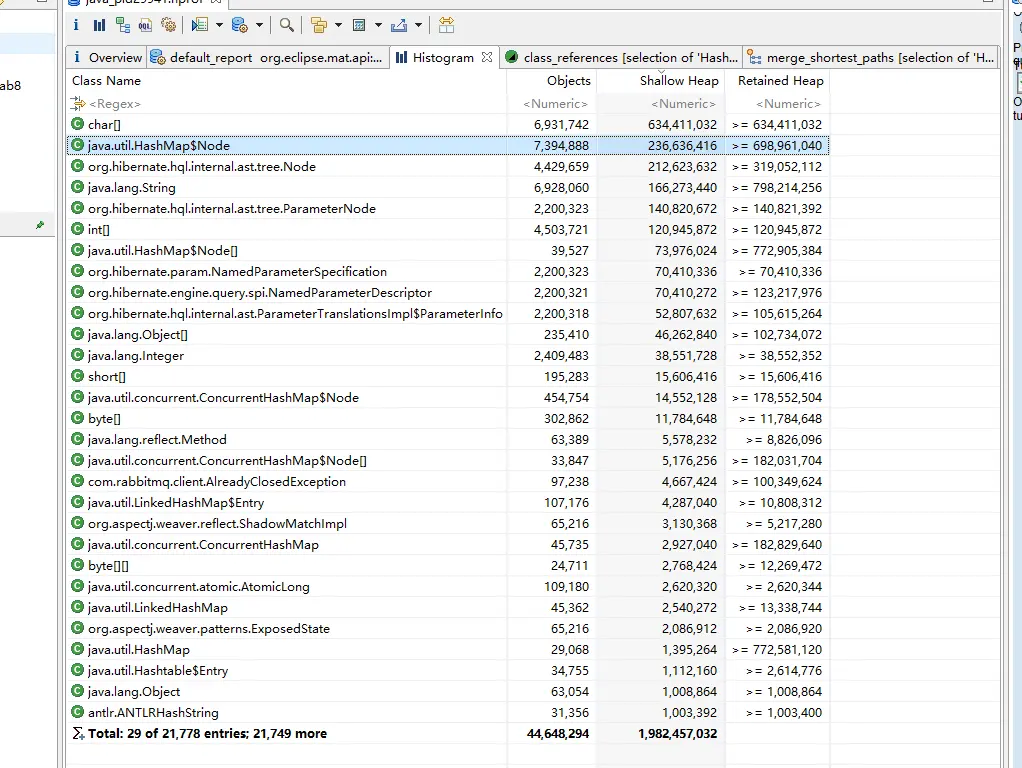
Task: Click the Histogram bar-chart toolbar icon
Action: click(99, 25)
